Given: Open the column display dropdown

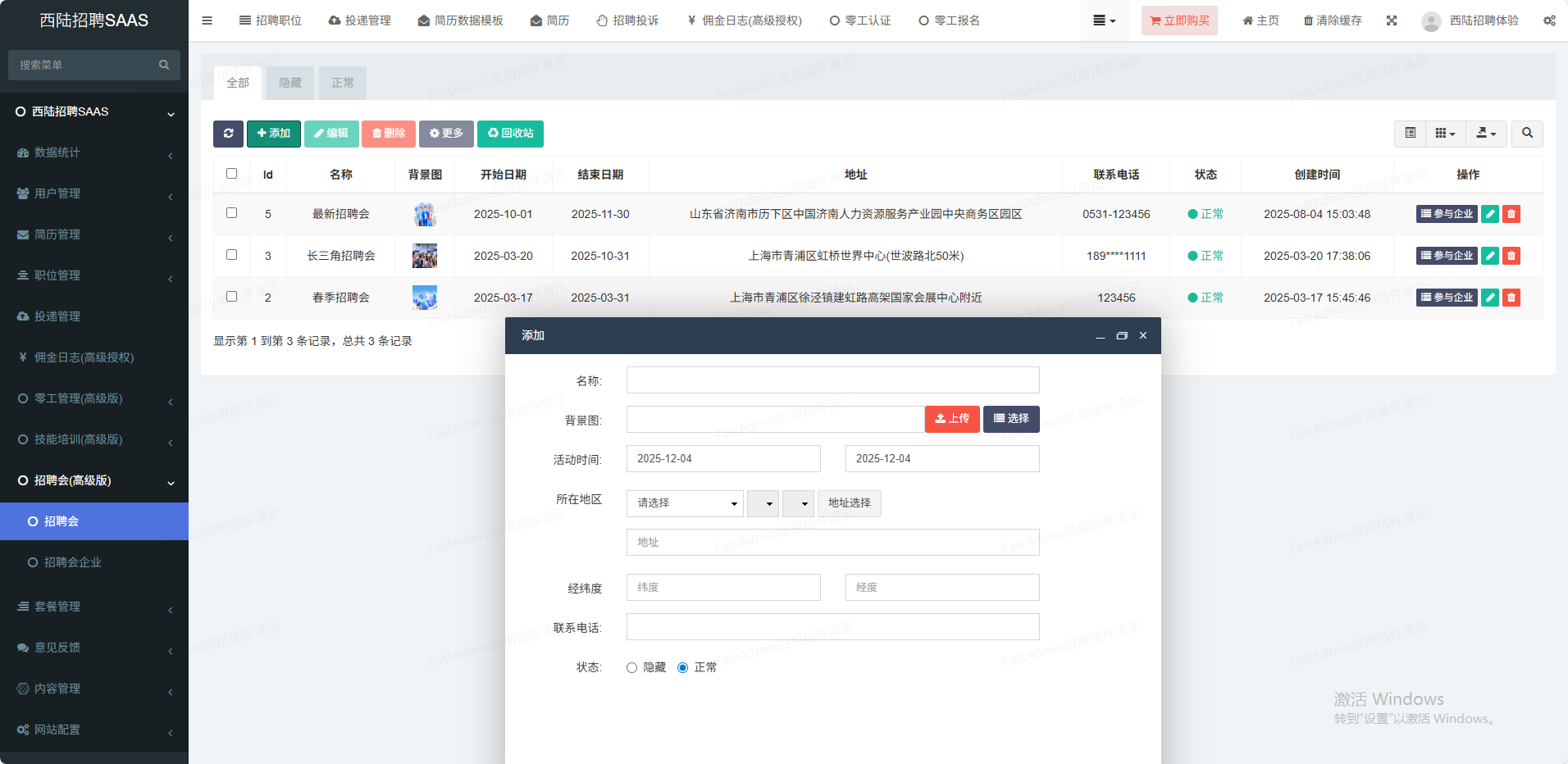Looking at the screenshot, I should [x=1445, y=134].
